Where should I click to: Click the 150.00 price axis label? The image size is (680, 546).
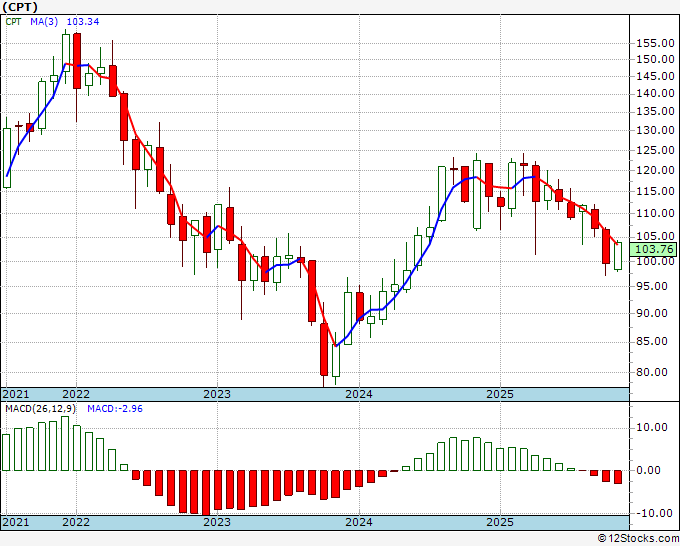coord(655,59)
